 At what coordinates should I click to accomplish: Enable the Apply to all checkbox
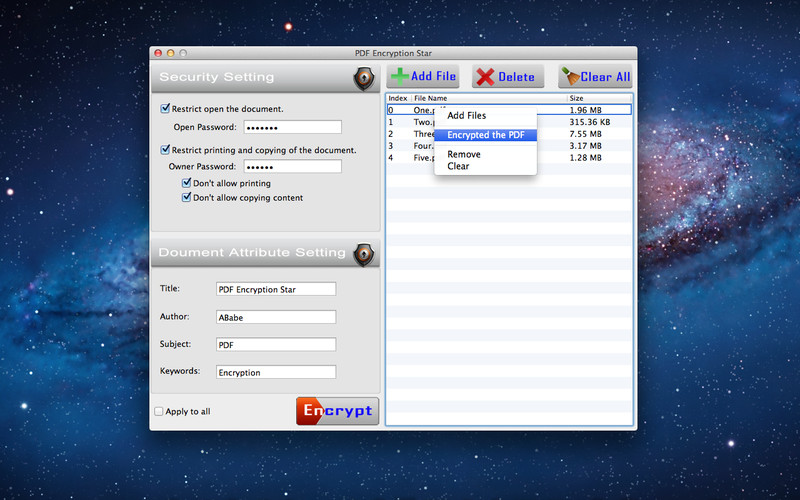[x=159, y=411]
